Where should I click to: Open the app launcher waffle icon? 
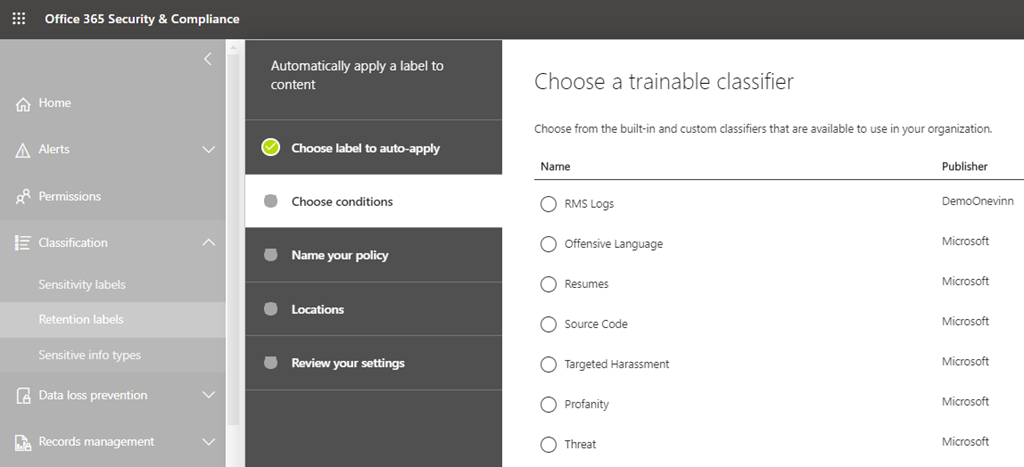pyautogui.click(x=19, y=19)
